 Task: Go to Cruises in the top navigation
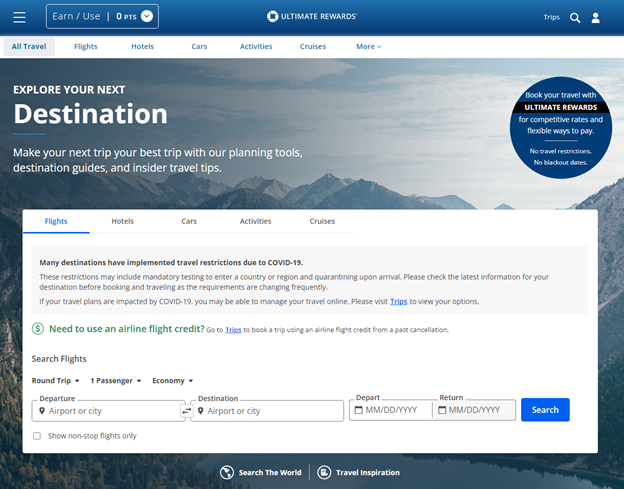313,47
